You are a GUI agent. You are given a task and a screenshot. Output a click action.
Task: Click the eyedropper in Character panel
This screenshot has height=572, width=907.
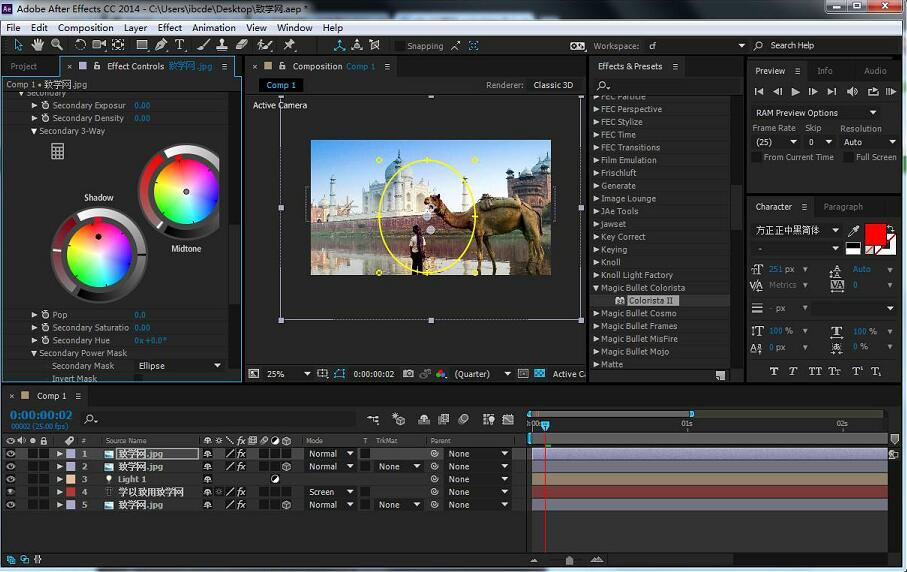[852, 230]
